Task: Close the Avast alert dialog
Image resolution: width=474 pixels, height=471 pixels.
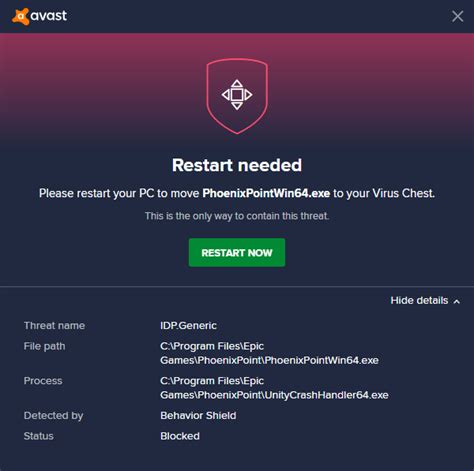Action: (457, 16)
